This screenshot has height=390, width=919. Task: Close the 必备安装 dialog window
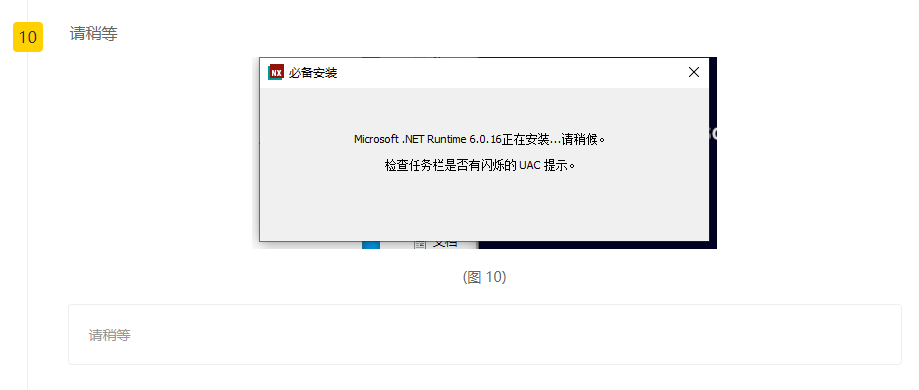point(693,72)
